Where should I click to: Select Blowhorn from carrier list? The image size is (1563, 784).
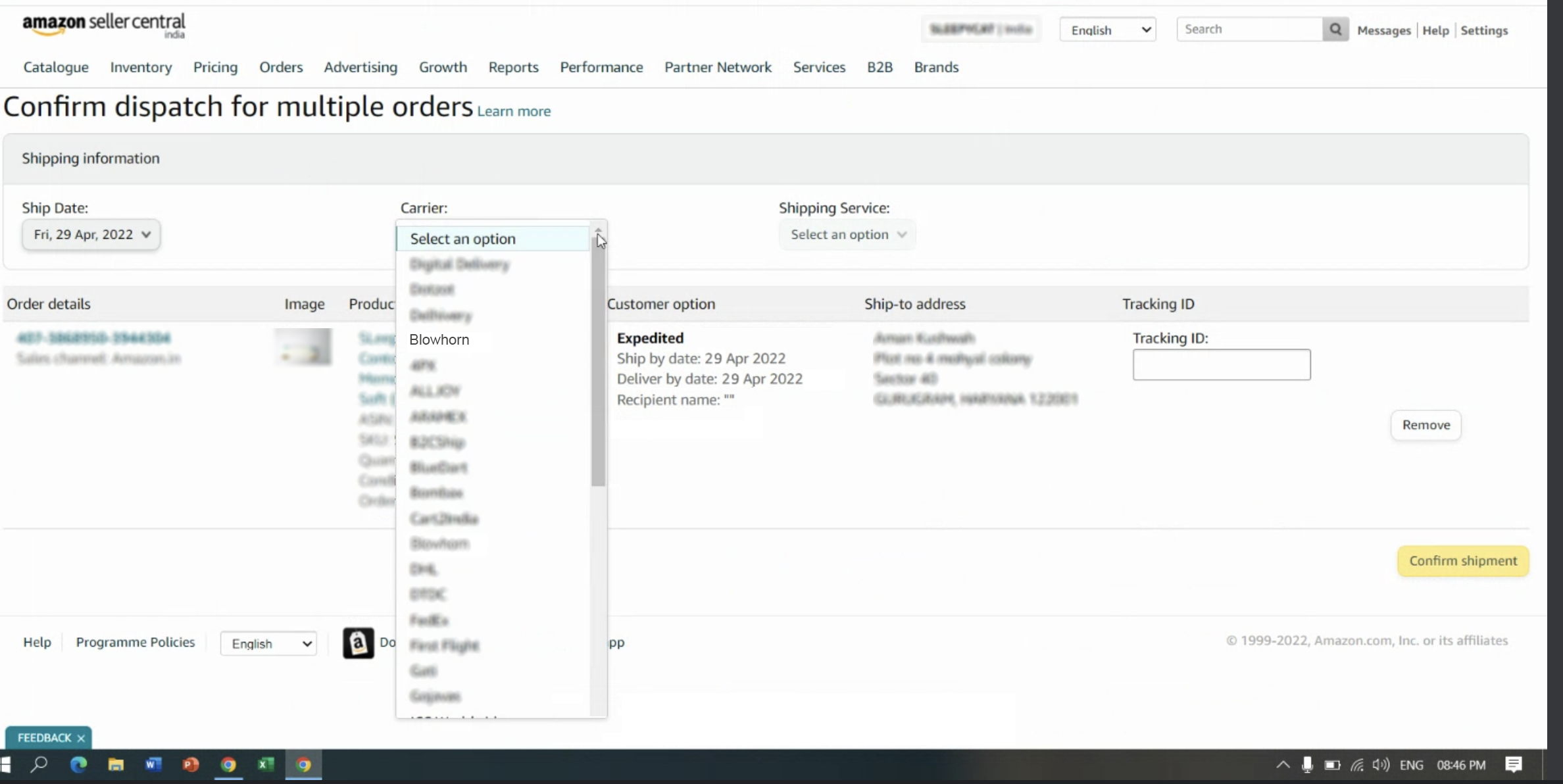click(439, 340)
